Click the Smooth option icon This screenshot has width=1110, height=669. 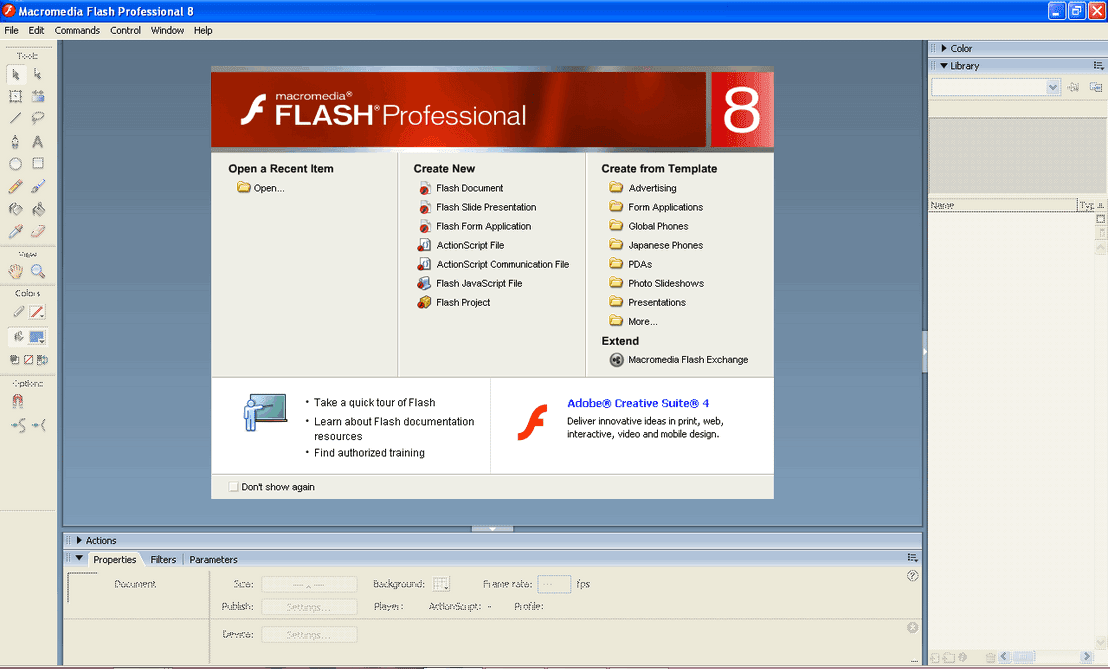(x=18, y=425)
